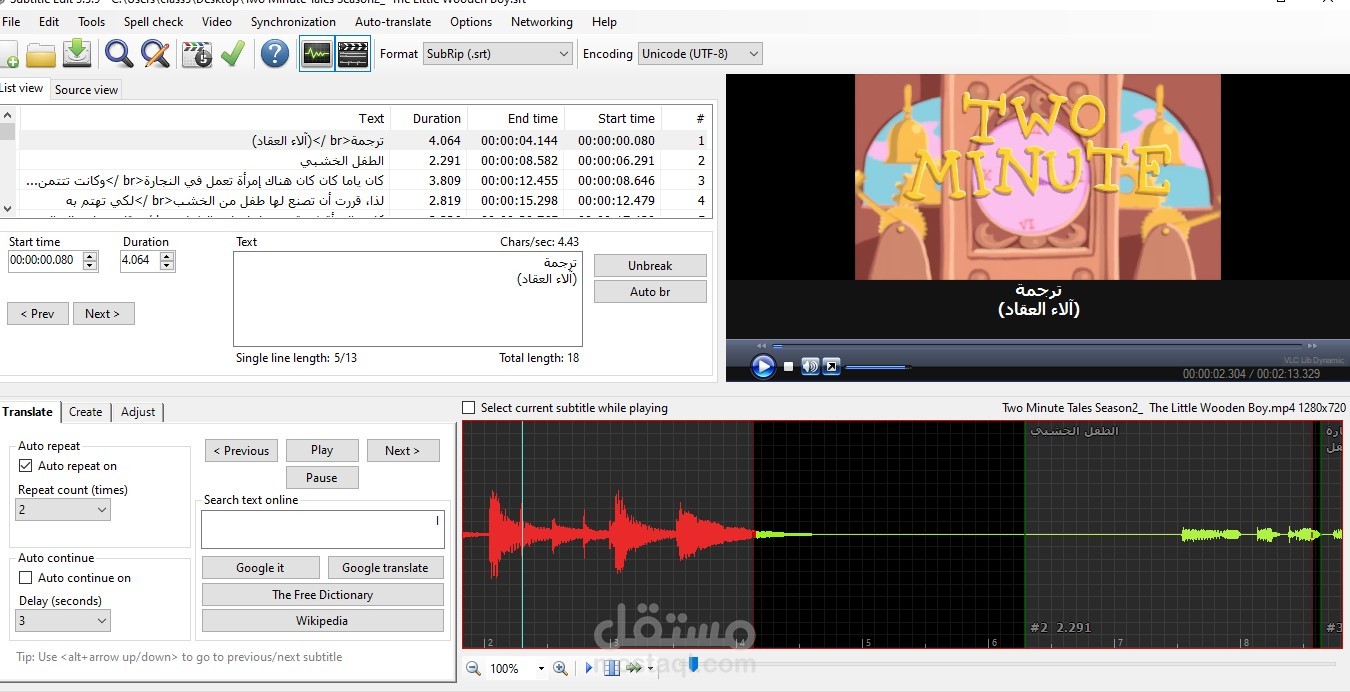Click the Search text online input field

tap(322, 530)
